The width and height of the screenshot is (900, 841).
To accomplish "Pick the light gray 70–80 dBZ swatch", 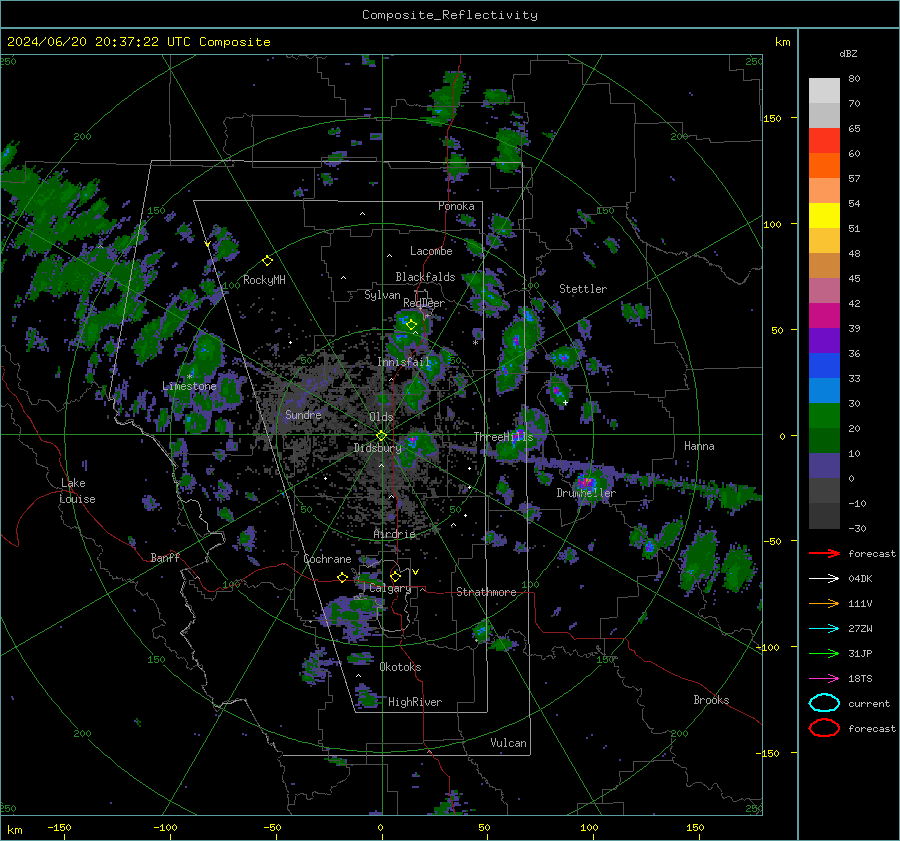I will 824,91.
